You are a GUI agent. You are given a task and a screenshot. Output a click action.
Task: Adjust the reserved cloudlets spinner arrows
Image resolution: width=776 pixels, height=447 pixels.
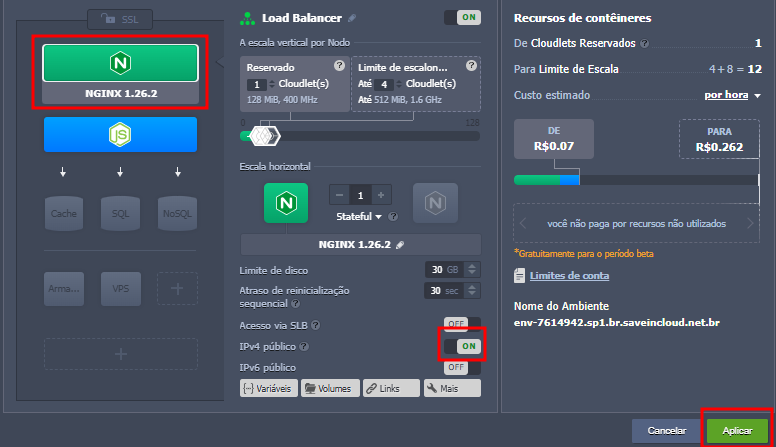pos(271,85)
